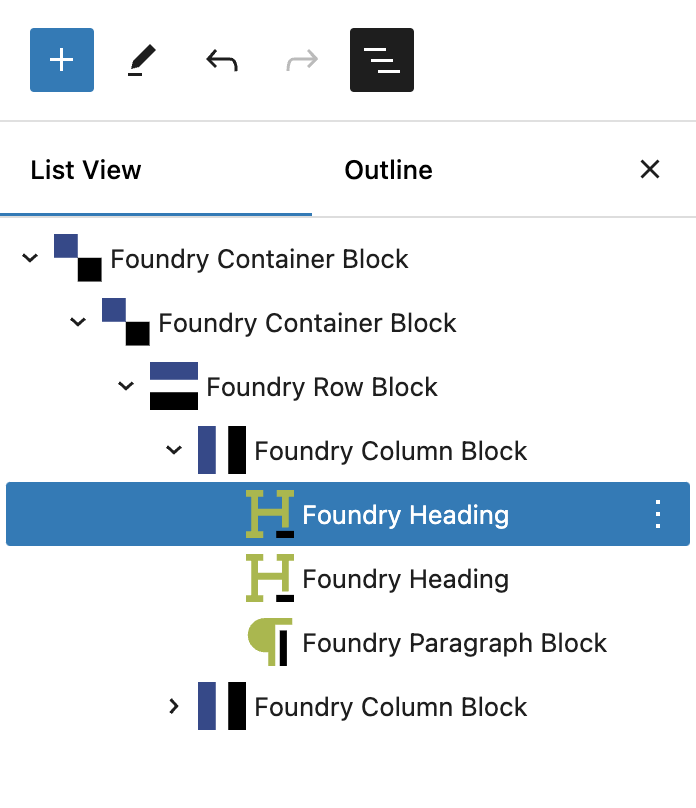Collapse the nested Foundry Container Block

click(x=78, y=323)
